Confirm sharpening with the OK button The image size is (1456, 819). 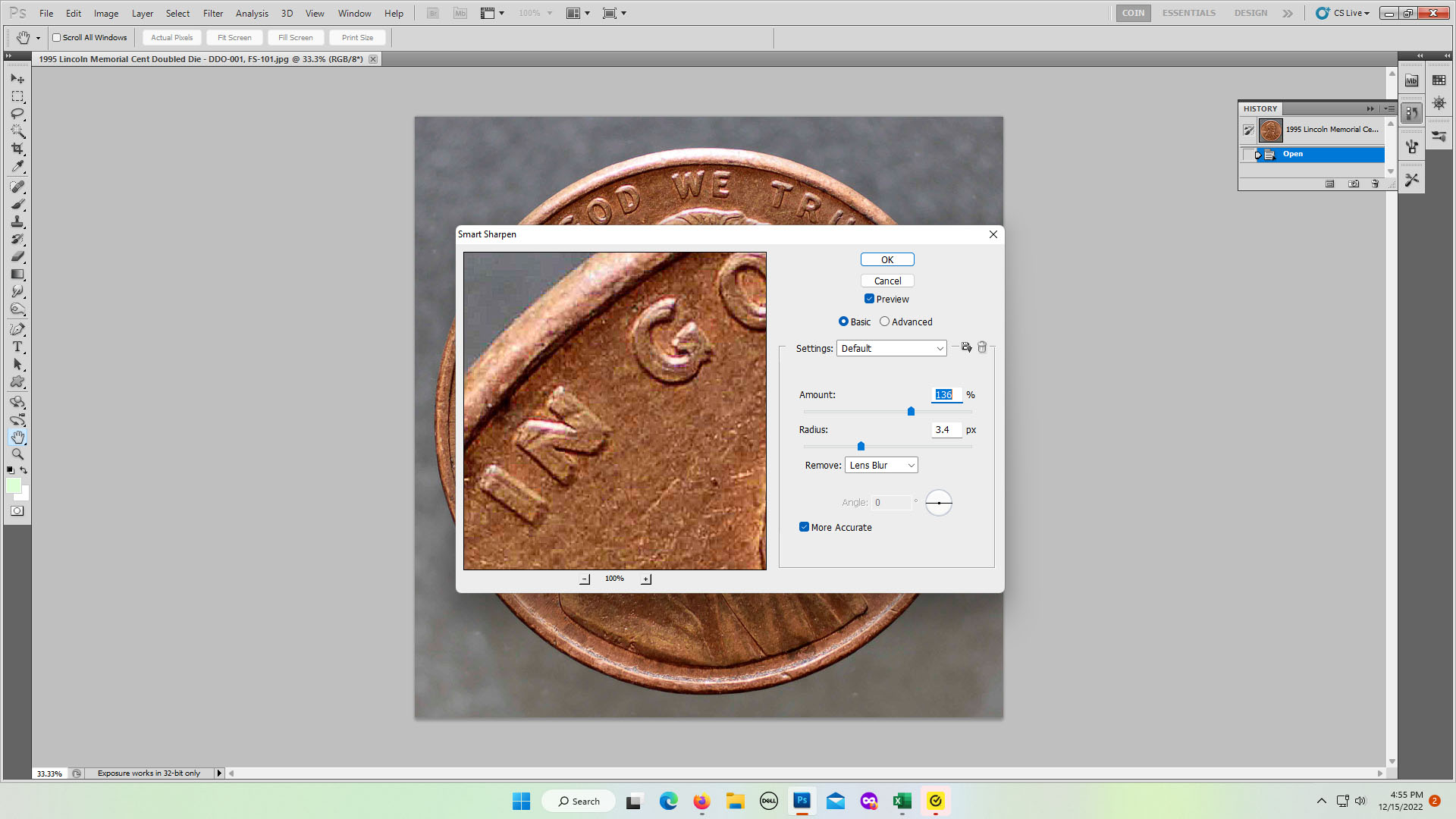click(x=887, y=260)
